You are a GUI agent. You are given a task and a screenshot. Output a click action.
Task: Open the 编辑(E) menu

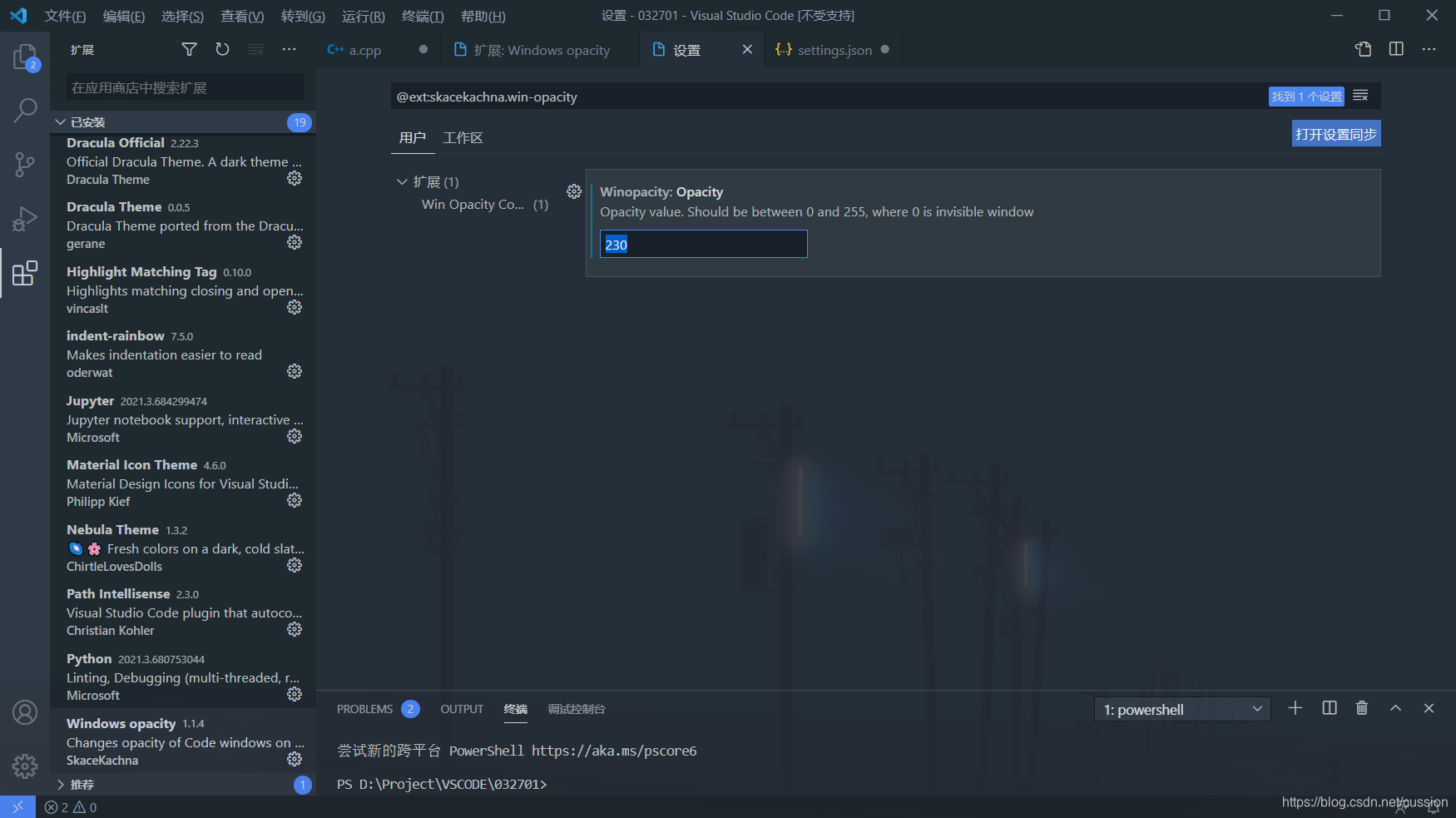[x=124, y=16]
